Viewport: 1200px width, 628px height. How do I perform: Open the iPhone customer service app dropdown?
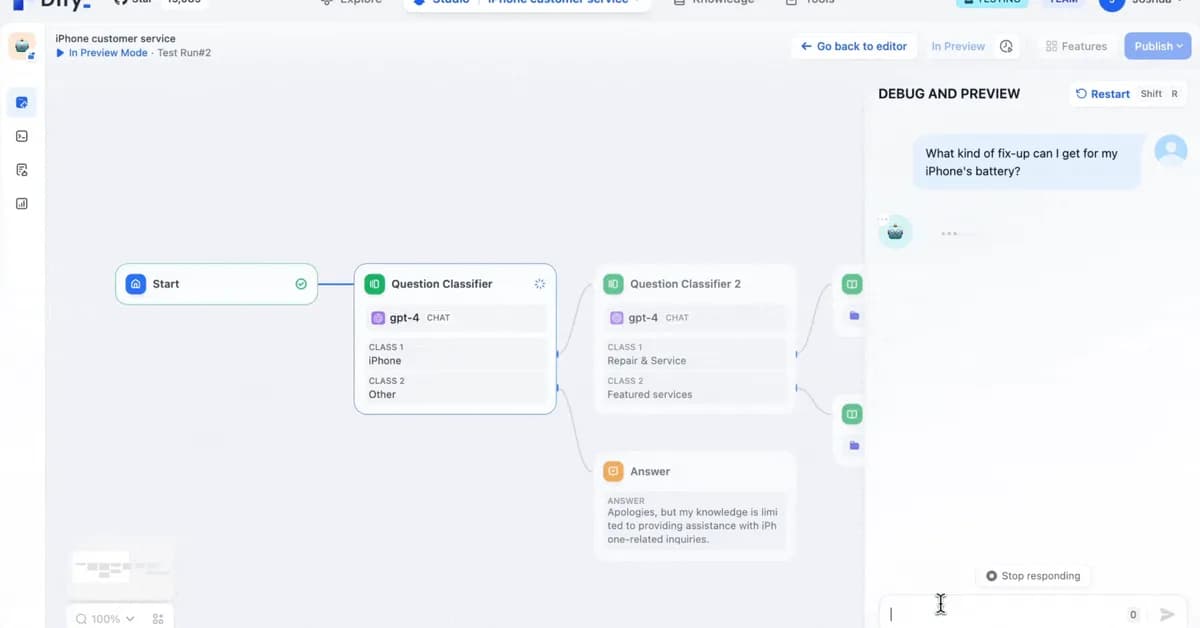(563, 2)
